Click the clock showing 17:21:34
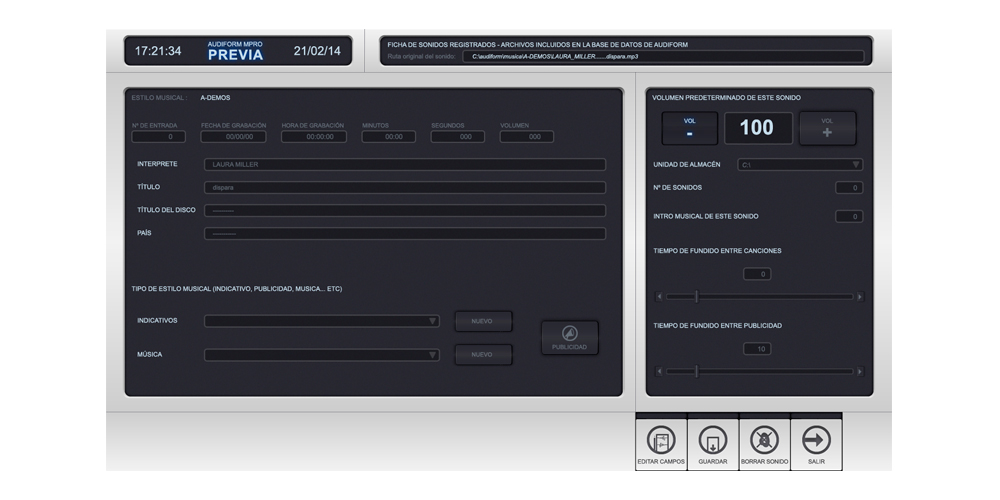 [158, 51]
